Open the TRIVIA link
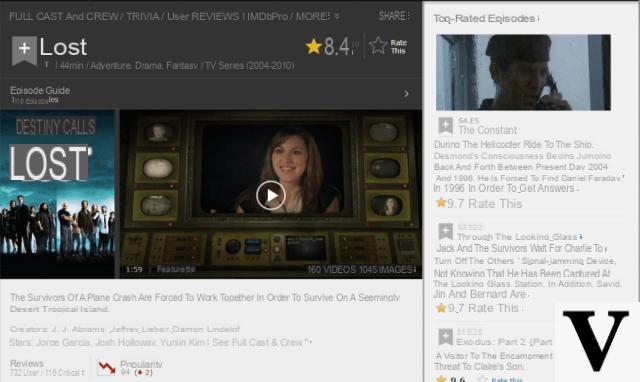This screenshot has height=382, width=640. (142, 16)
